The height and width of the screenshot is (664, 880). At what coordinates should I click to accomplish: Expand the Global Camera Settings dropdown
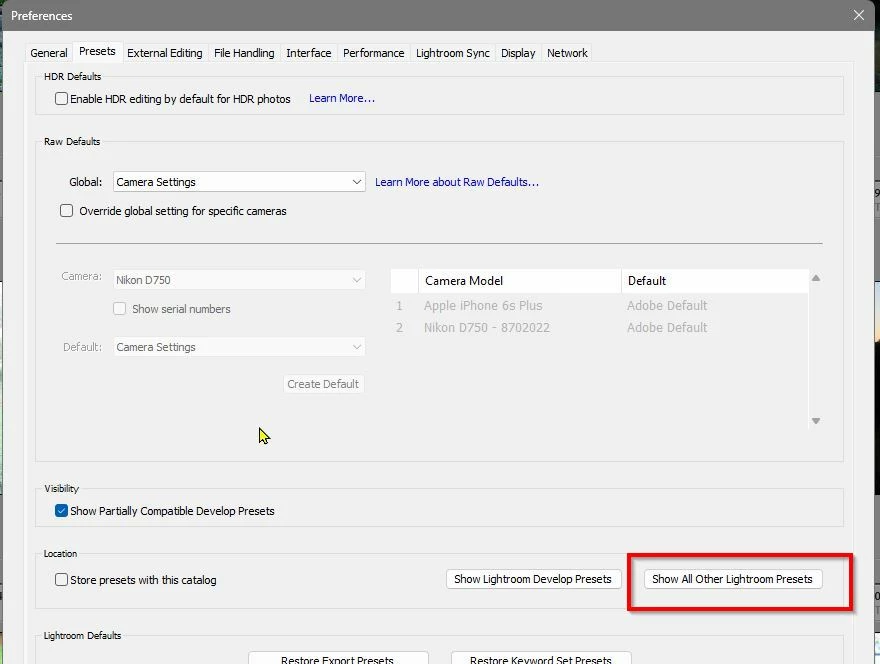(239, 182)
